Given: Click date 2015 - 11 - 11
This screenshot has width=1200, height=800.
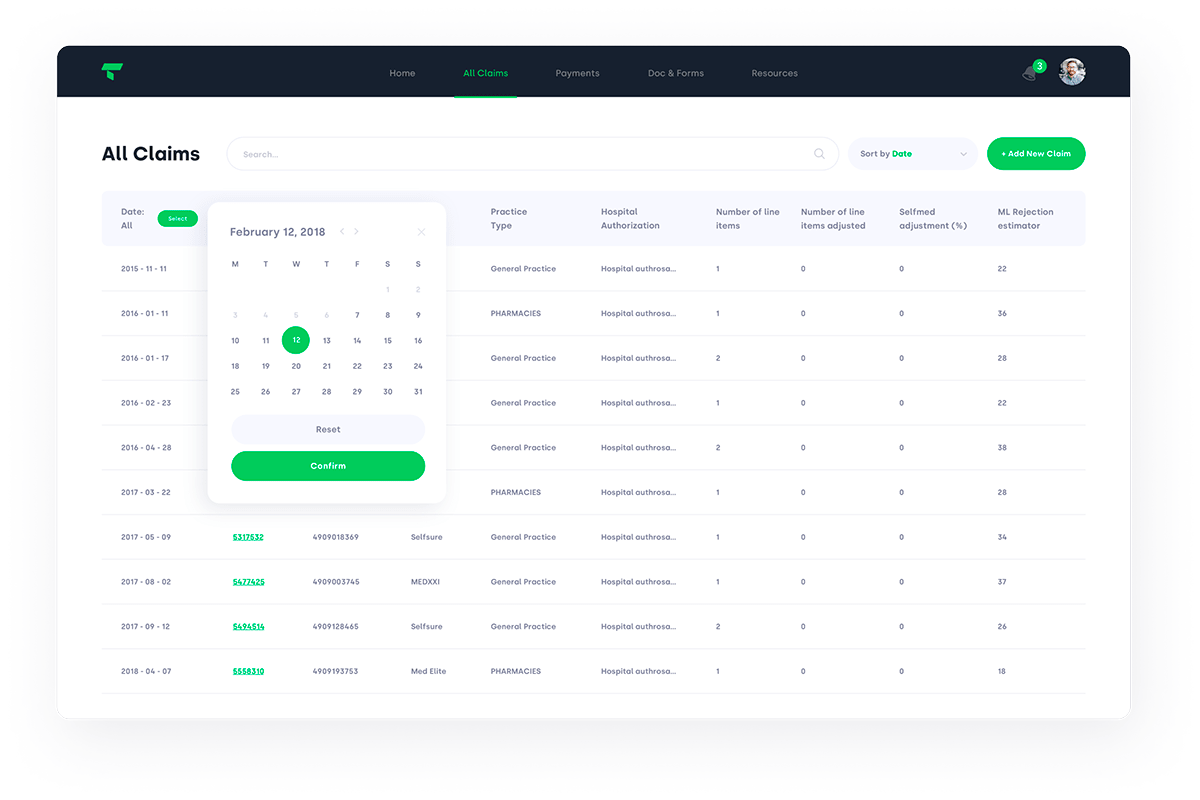Looking at the screenshot, I should [144, 269].
